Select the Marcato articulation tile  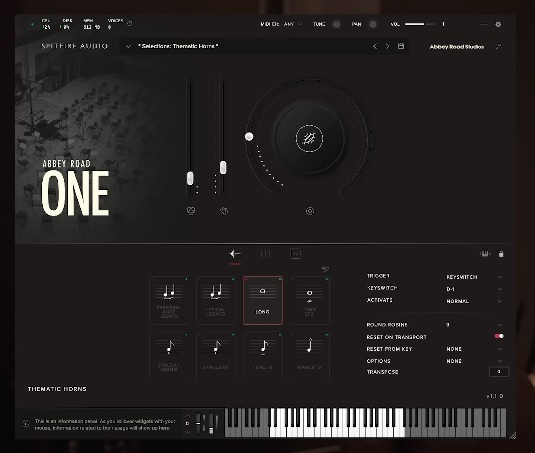309,355
